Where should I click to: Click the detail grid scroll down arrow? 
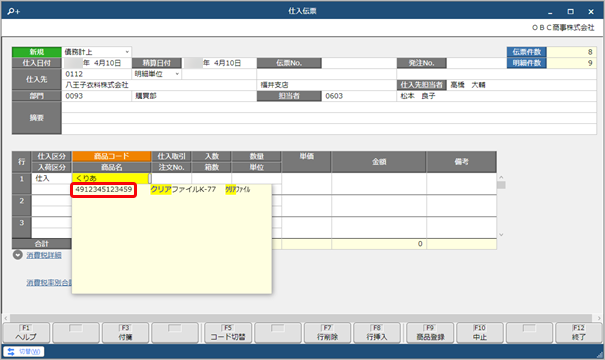point(501,234)
